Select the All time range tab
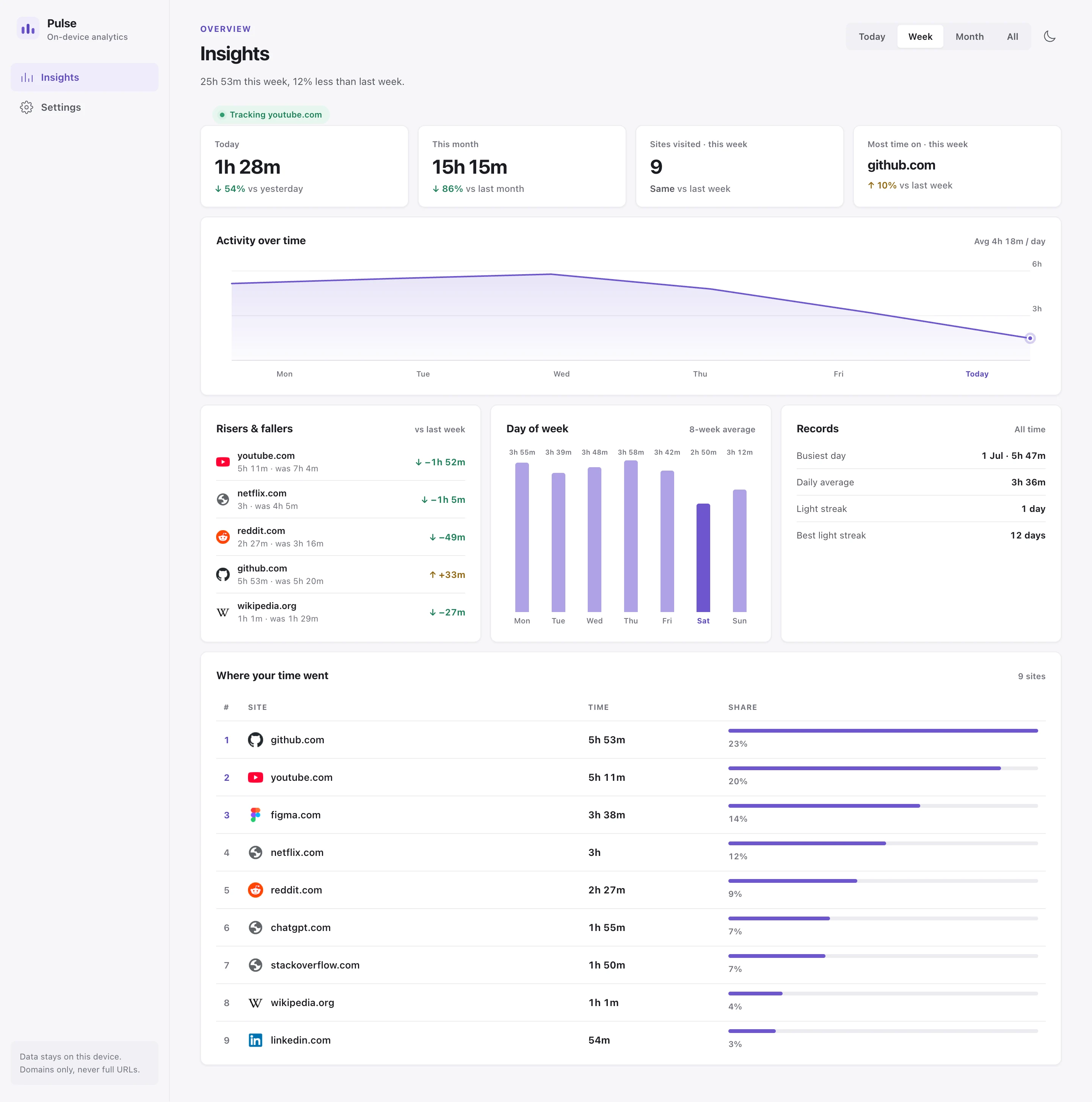1092x1102 pixels. [1012, 36]
